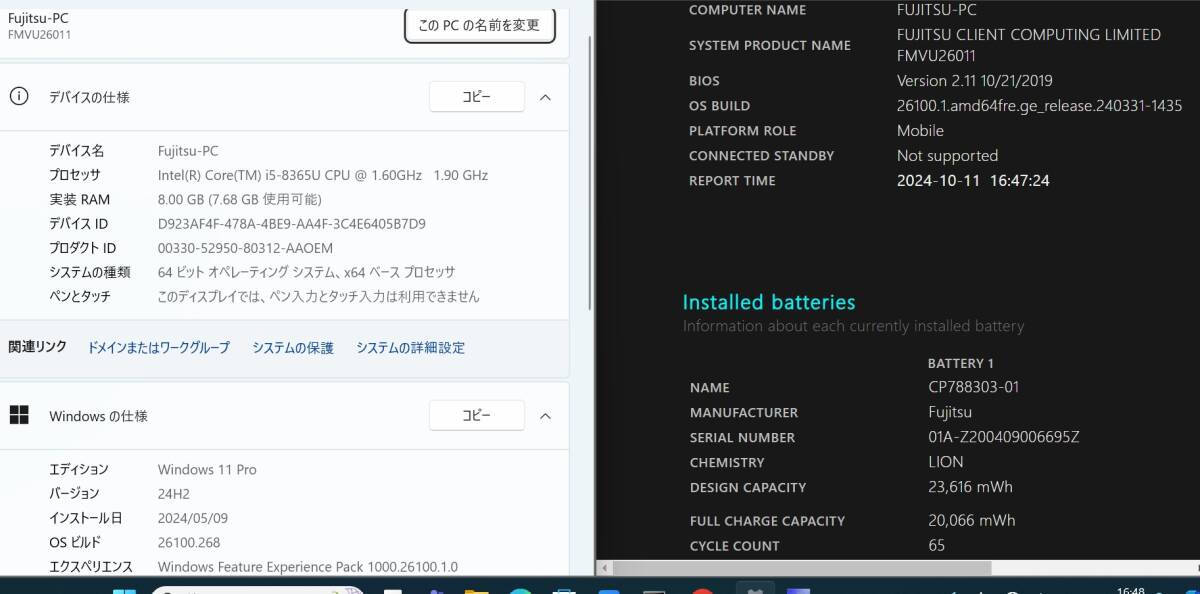The width and height of the screenshot is (1200, 594).
Task: Select cycle count value 65
Action: pyautogui.click(x=936, y=545)
